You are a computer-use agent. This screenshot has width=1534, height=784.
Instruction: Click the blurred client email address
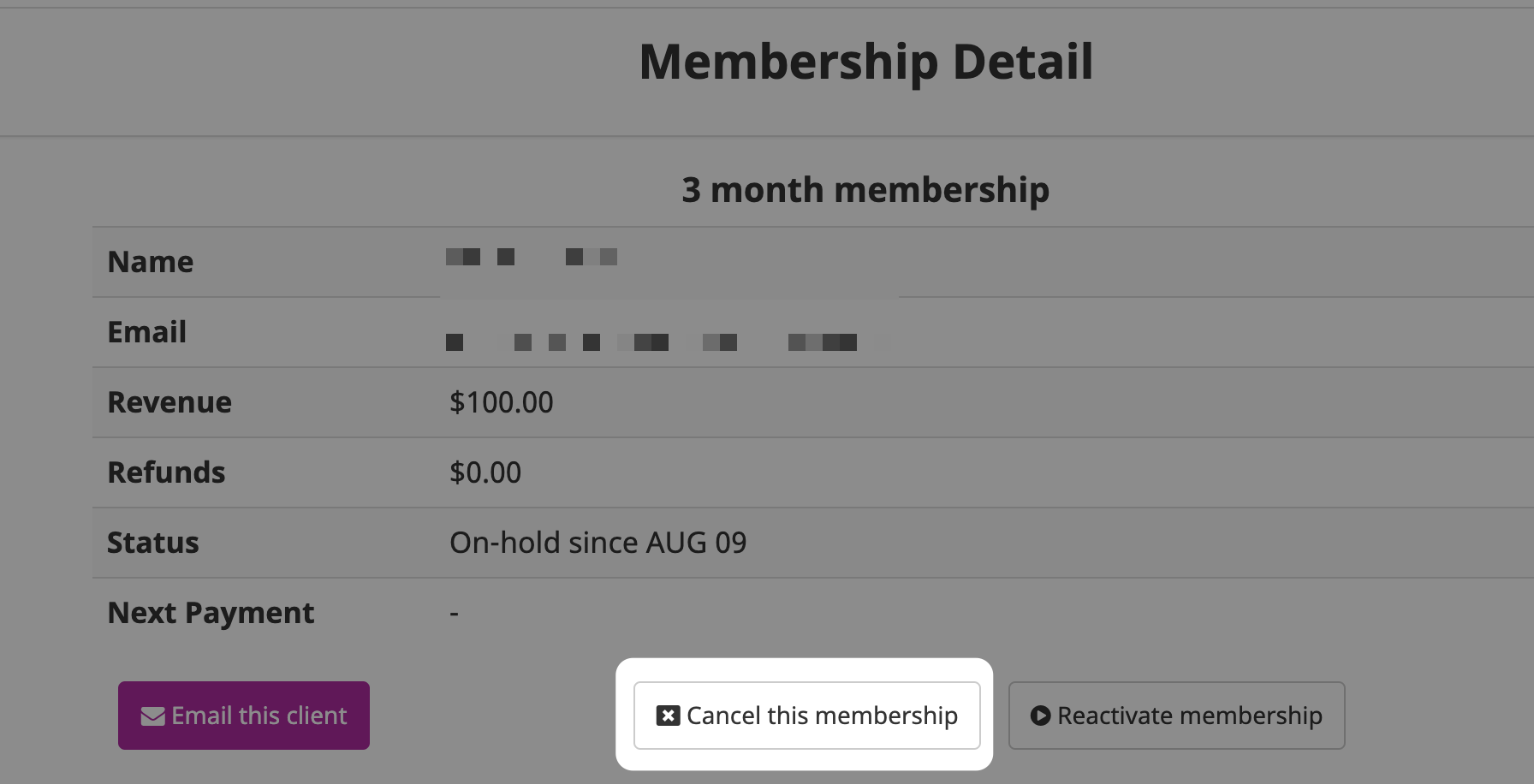coord(651,342)
